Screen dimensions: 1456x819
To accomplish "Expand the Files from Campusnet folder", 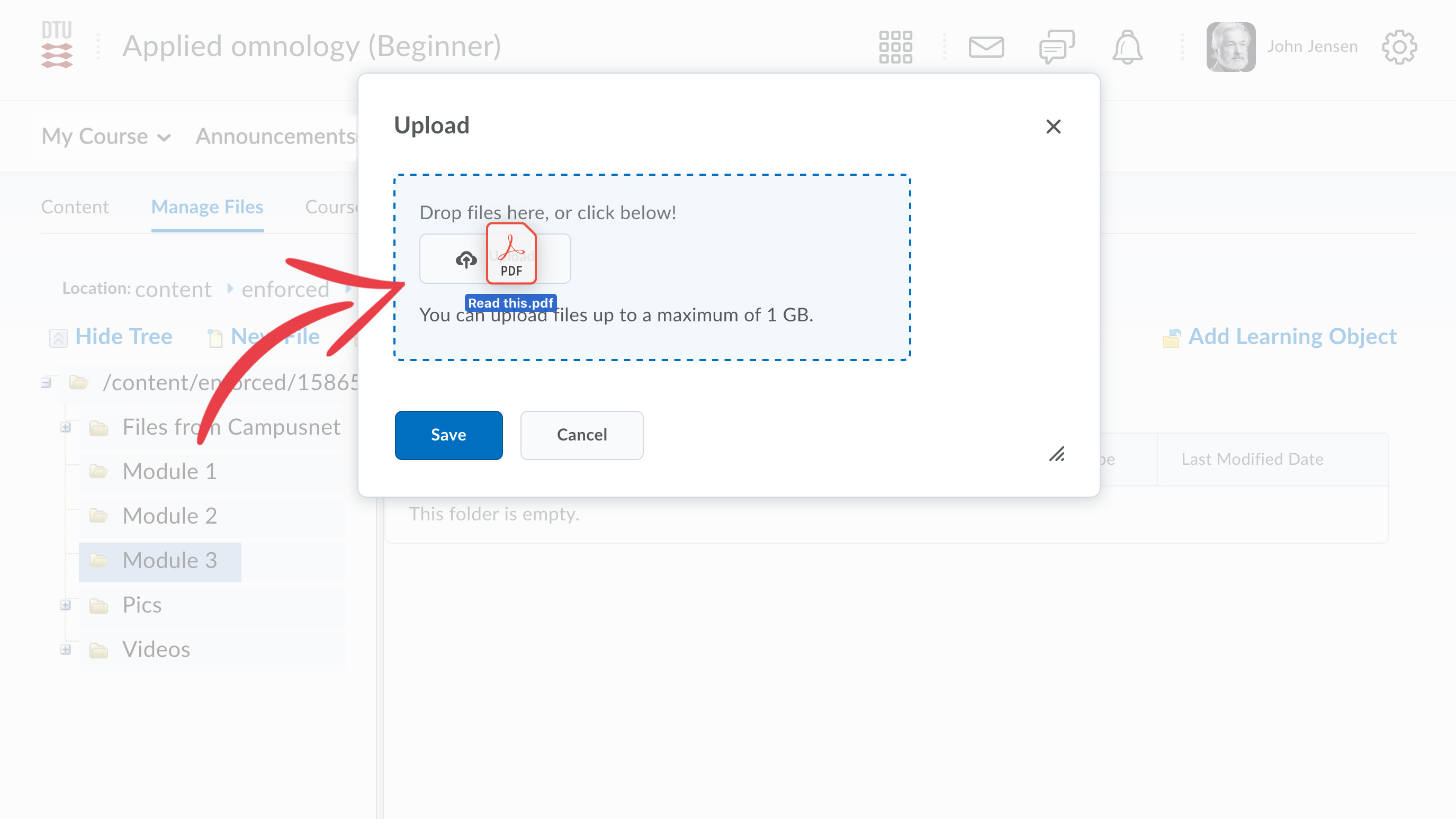I will 66,427.
